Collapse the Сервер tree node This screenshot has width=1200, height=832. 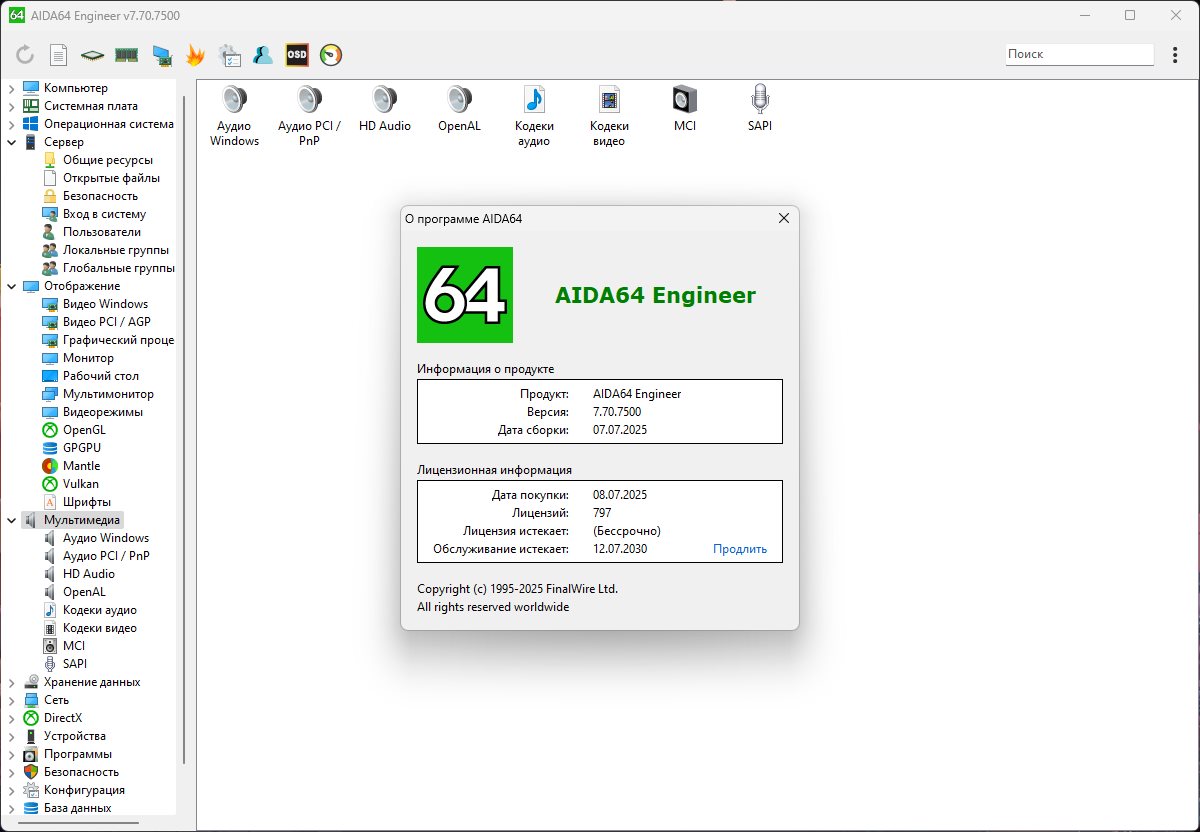coord(12,142)
